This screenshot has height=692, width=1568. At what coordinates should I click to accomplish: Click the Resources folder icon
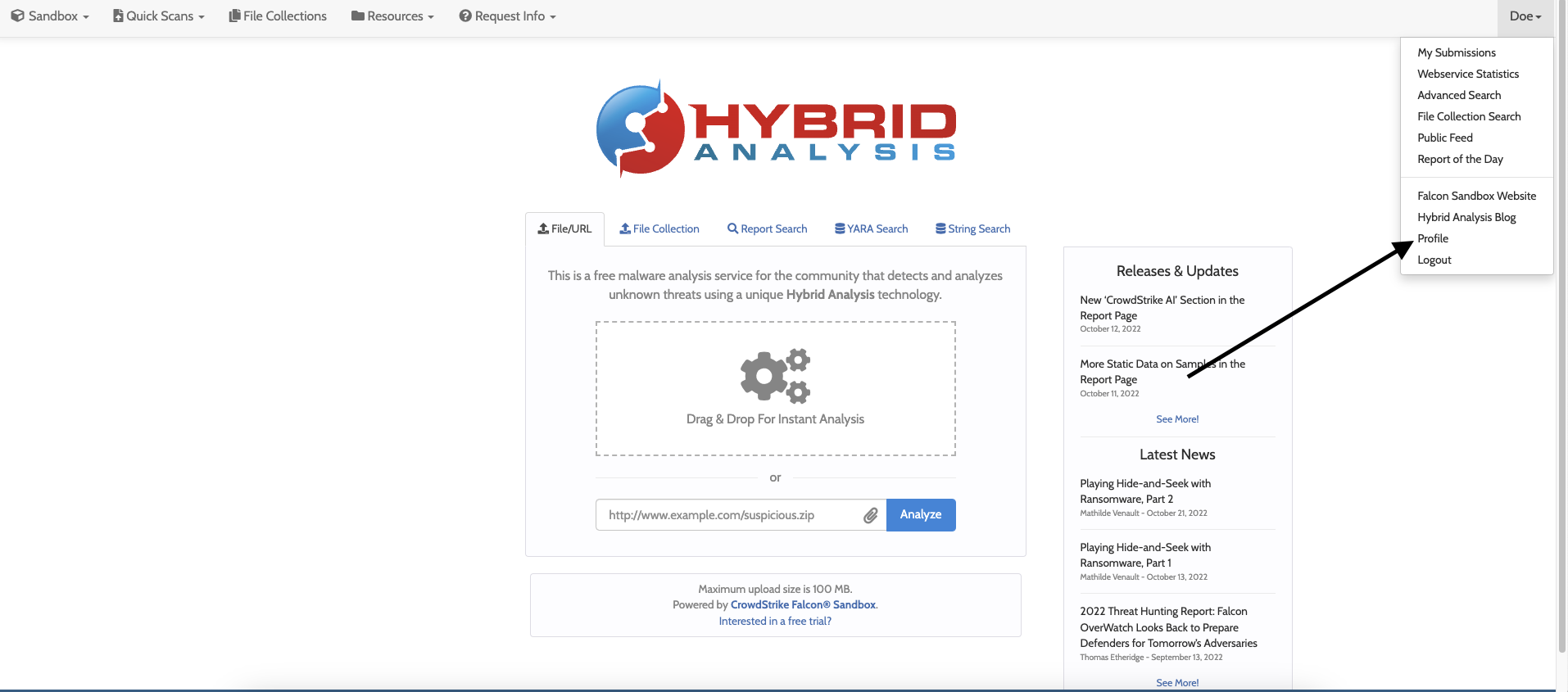(x=357, y=16)
